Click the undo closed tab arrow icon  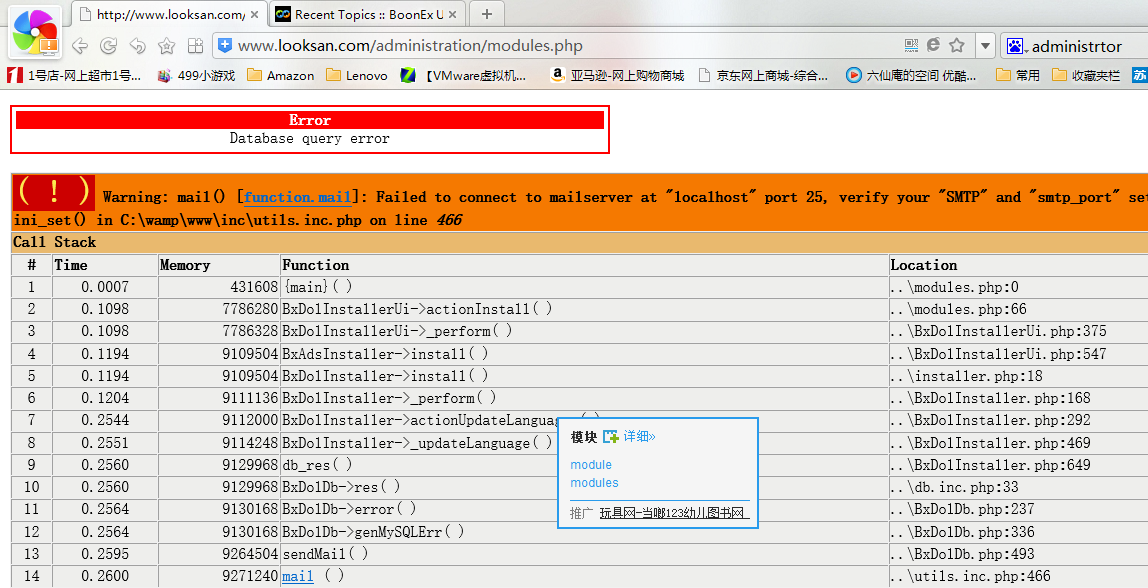(138, 46)
